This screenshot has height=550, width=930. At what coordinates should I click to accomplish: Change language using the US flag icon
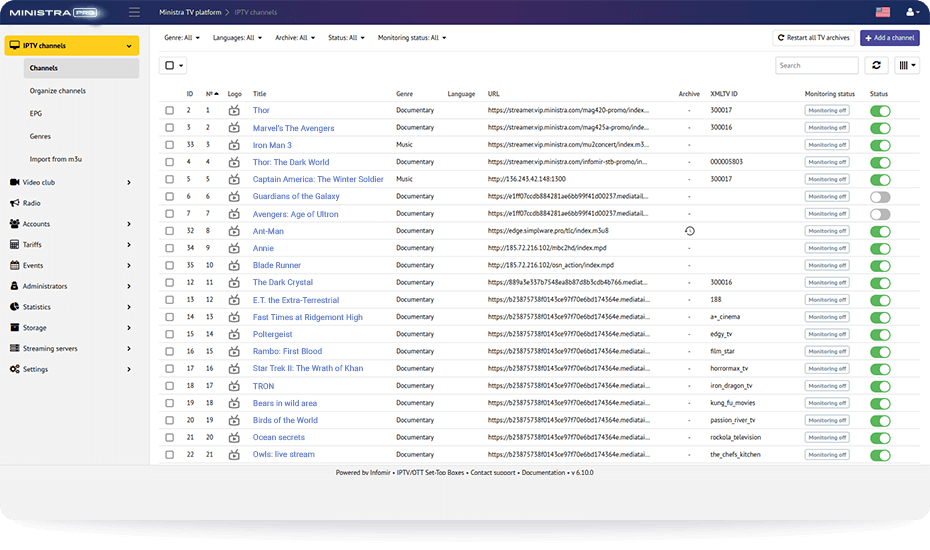882,12
